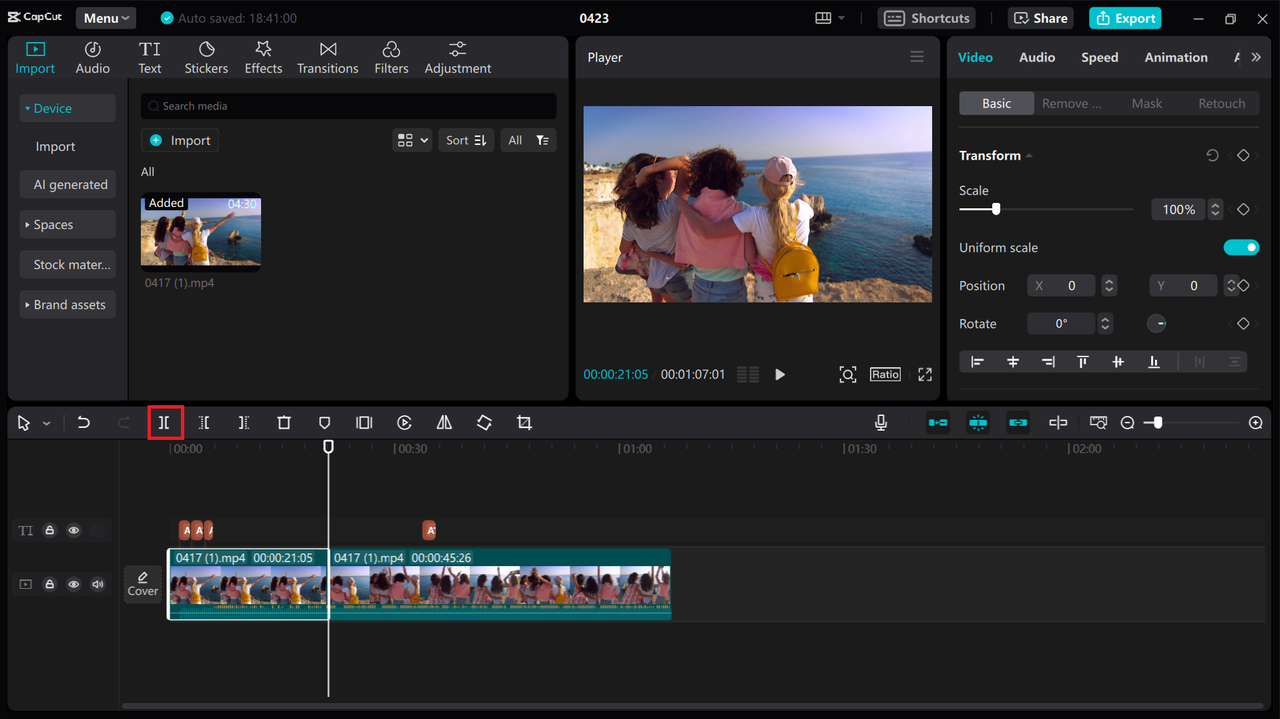This screenshot has height=719, width=1280.
Task: Click the Reverse playback icon
Action: coord(404,423)
